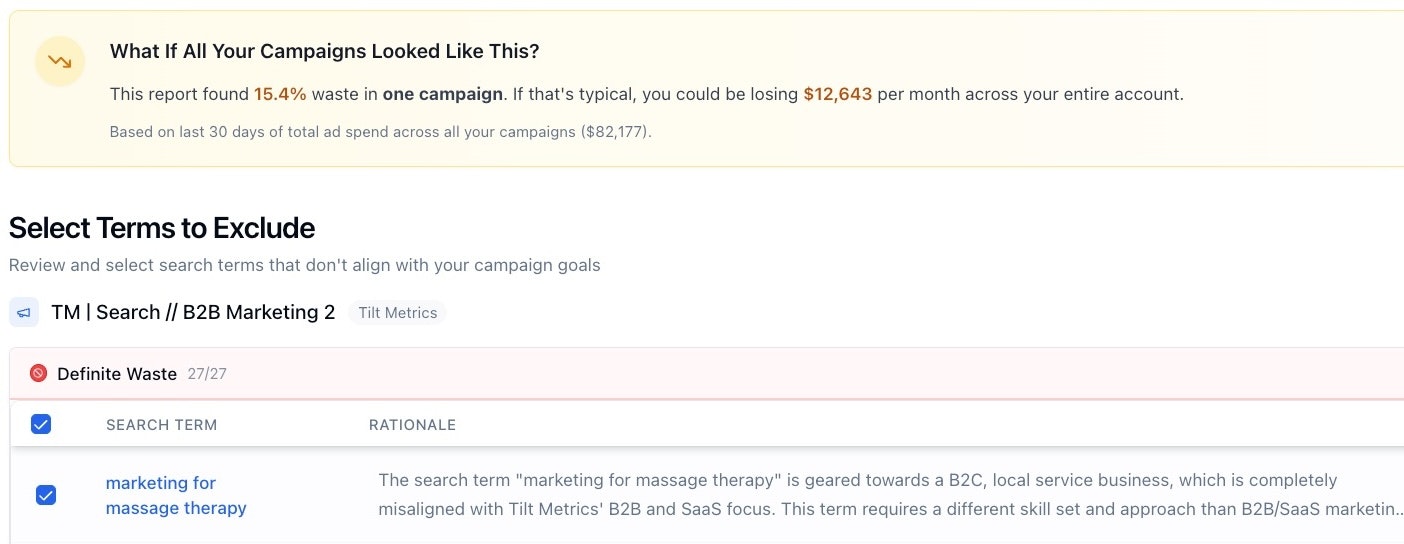Click the "Based on last 30 days" footnote
This screenshot has width=1404, height=544.
[x=380, y=131]
